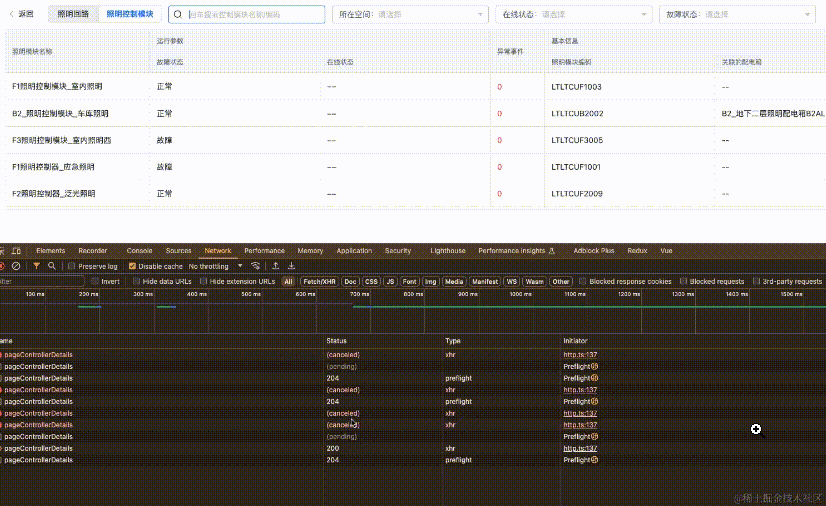Open the Lighthouse tab in DevTools
Image resolution: width=826 pixels, height=506 pixels.
pos(447,251)
